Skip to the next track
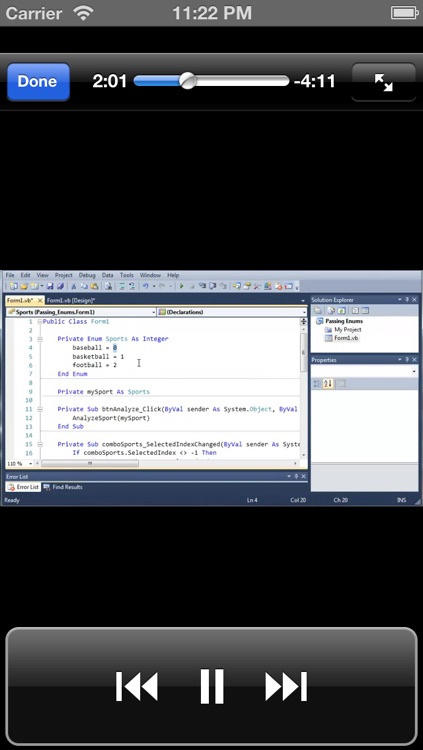The width and height of the screenshot is (423, 750). click(x=286, y=687)
